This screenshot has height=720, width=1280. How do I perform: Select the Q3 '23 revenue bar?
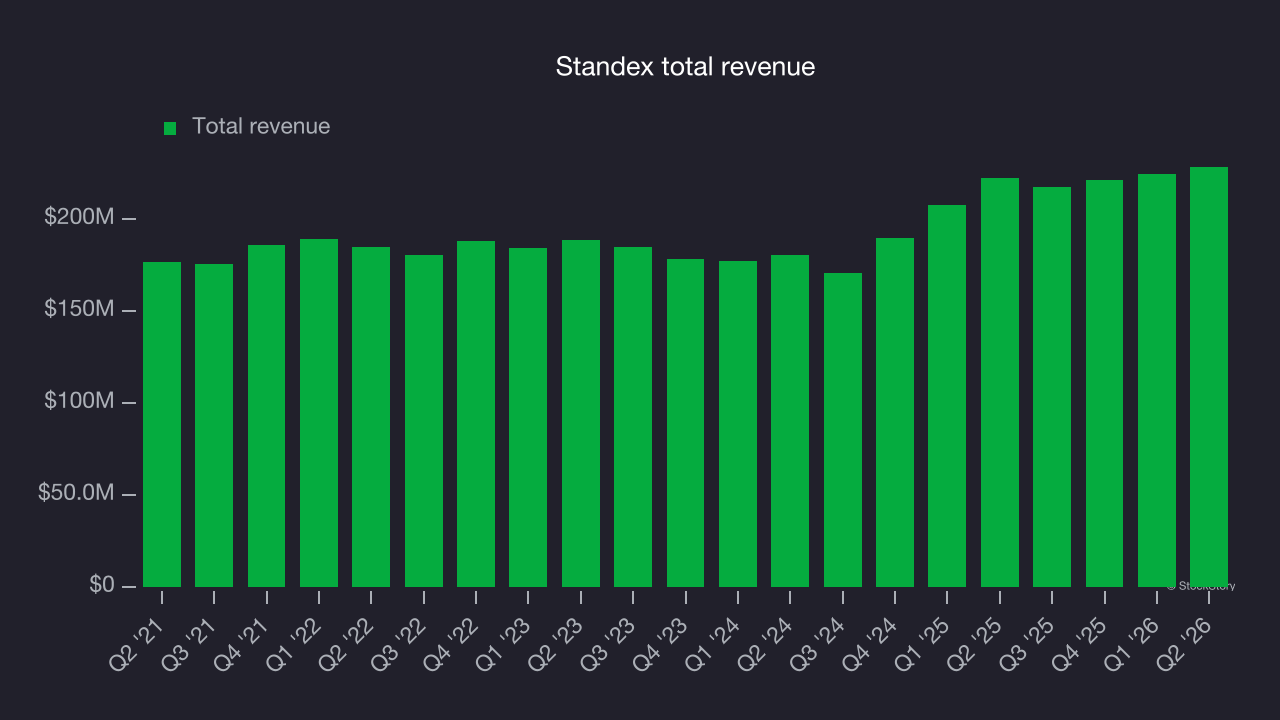[633, 417]
